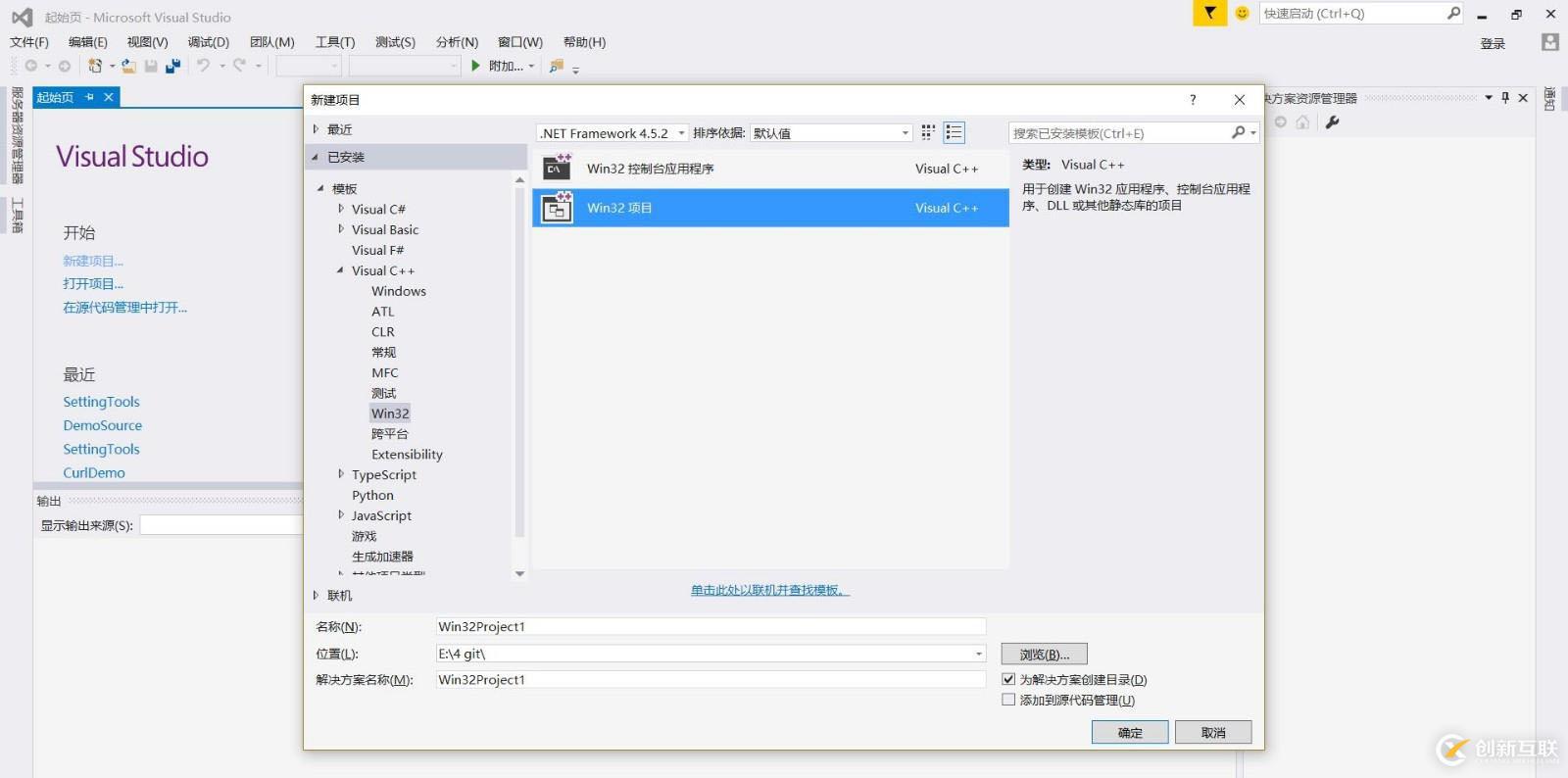Expand the JavaScript tree node
The width and height of the screenshot is (1568, 778).
pyautogui.click(x=341, y=515)
